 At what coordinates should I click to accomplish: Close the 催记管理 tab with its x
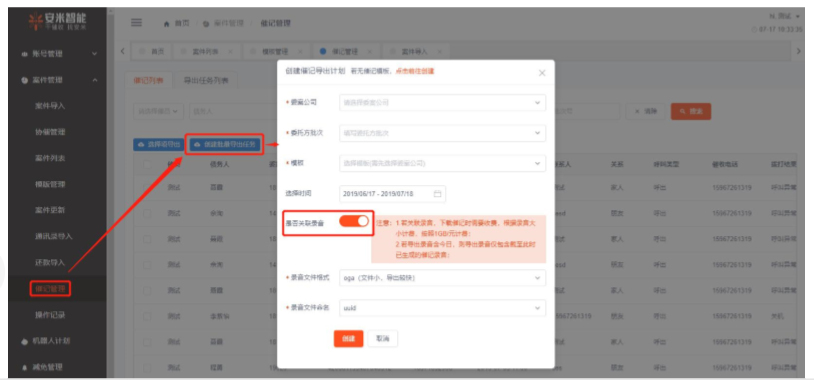[370, 52]
